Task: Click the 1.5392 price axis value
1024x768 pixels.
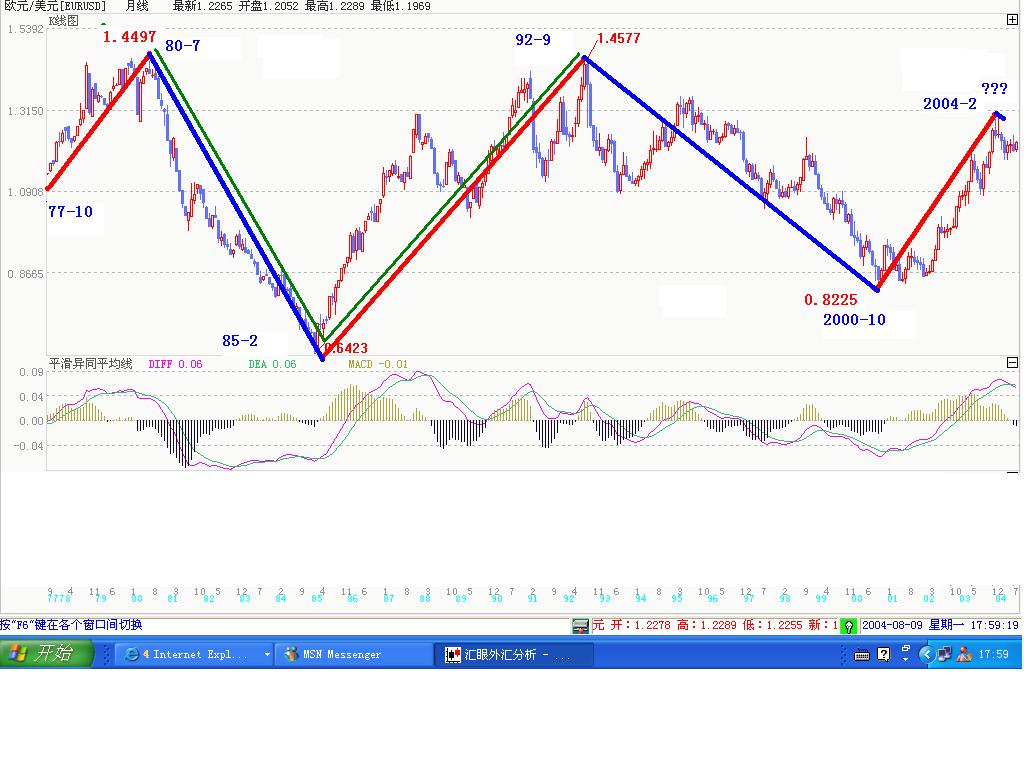Action: pyautogui.click(x=25, y=29)
